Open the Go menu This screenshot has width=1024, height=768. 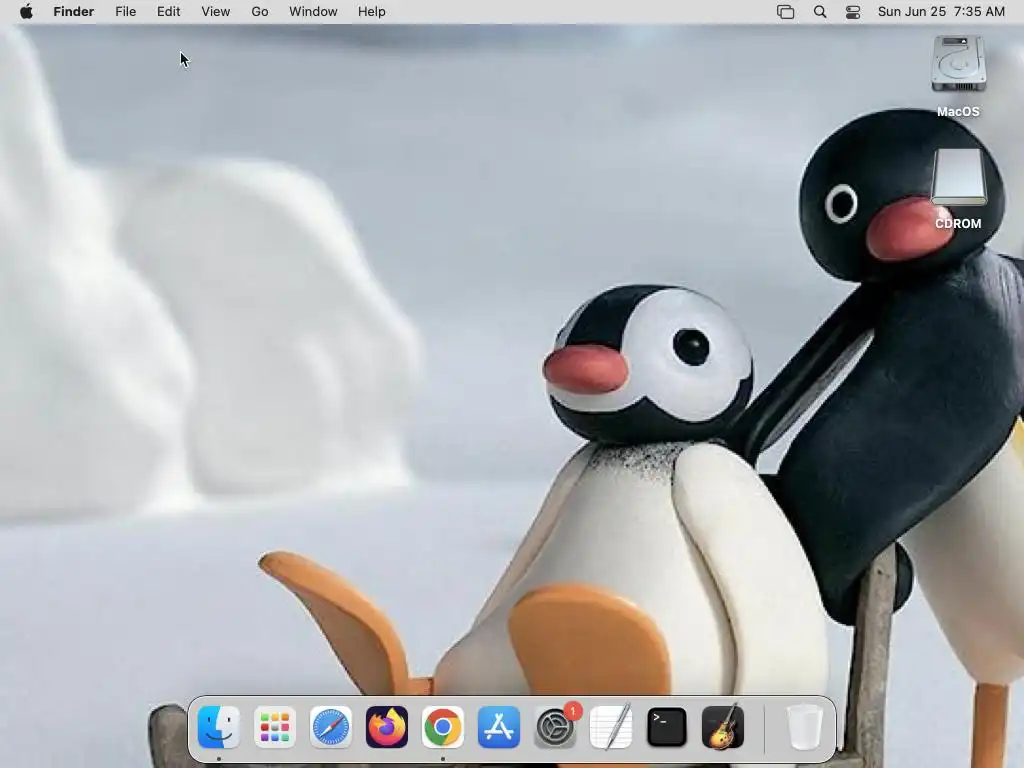coord(260,12)
